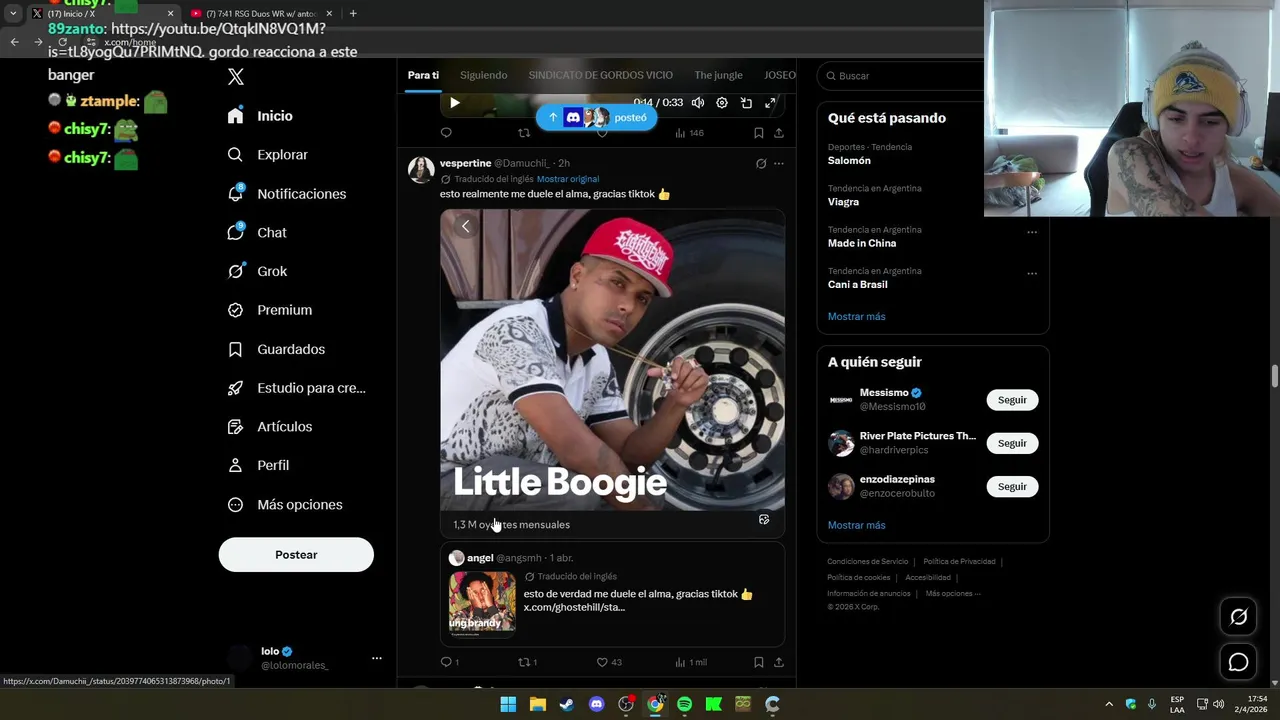Repost vespertine's post

pos(527,662)
